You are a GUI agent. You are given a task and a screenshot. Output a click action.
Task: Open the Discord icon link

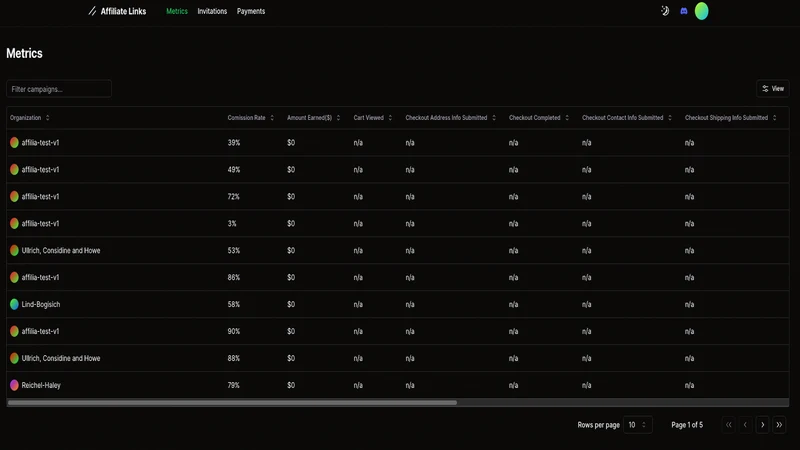point(684,11)
